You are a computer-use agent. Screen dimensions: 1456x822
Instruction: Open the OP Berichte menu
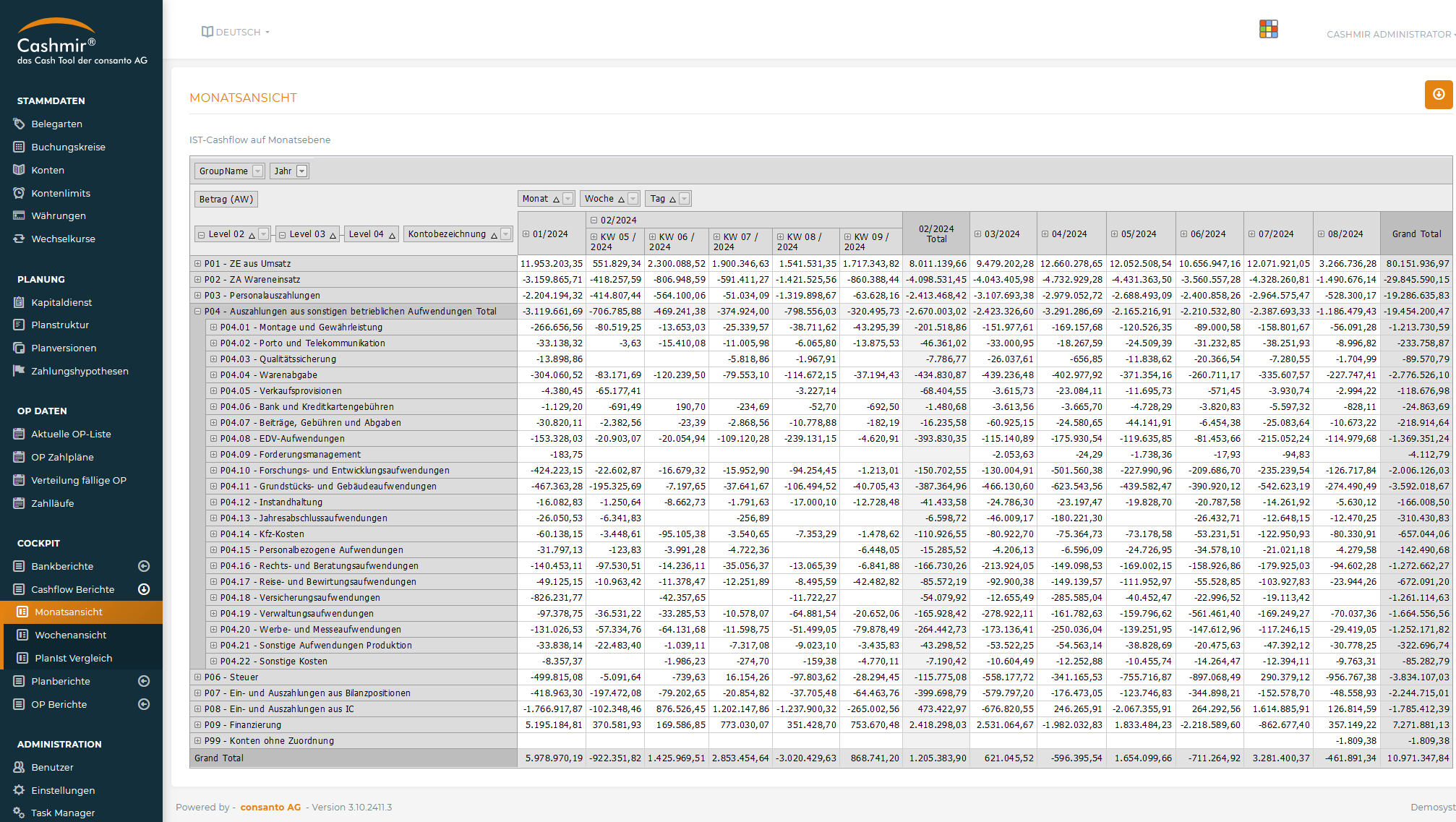(59, 704)
